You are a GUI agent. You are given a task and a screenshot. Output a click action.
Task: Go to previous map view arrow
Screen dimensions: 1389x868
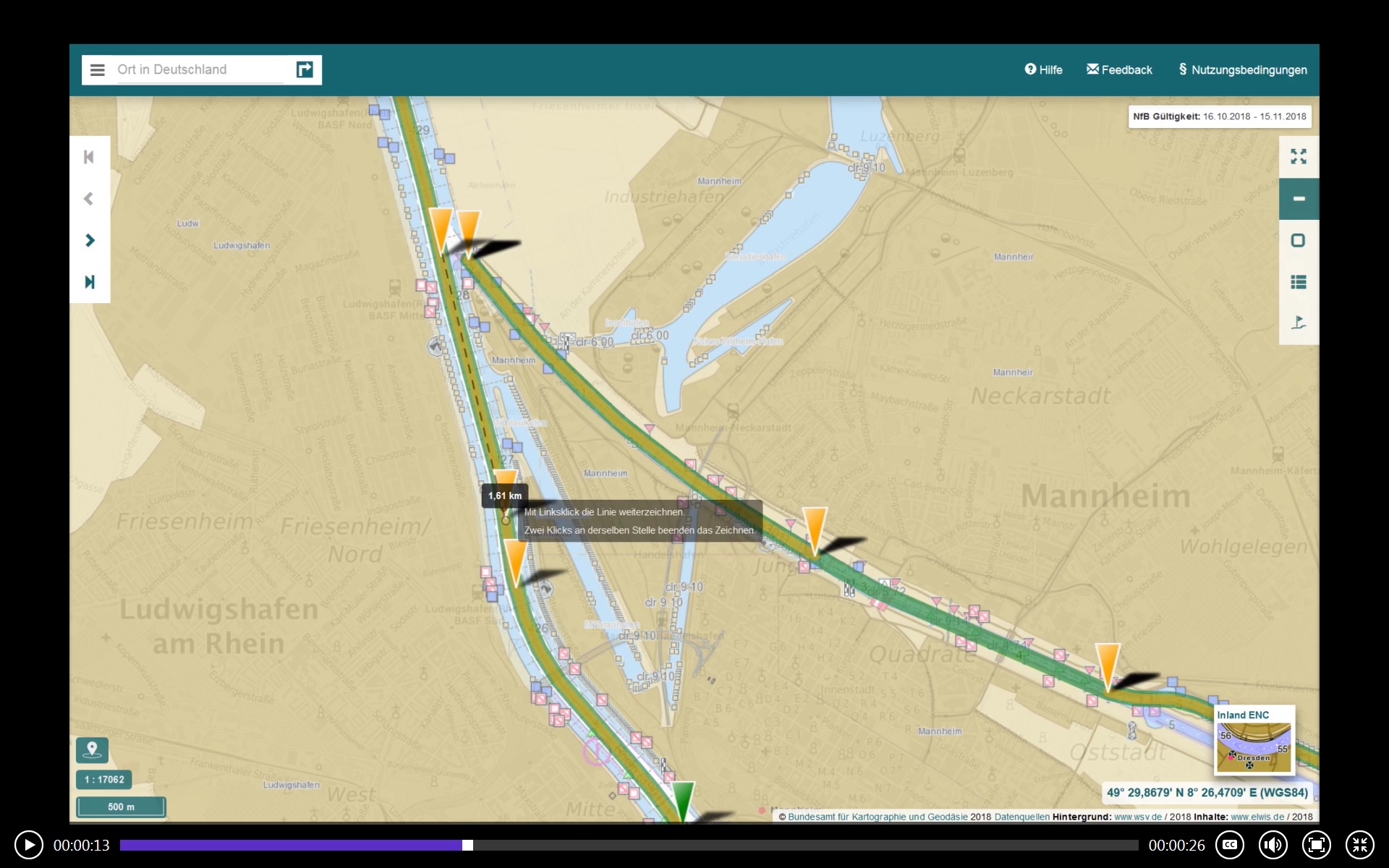coord(90,198)
